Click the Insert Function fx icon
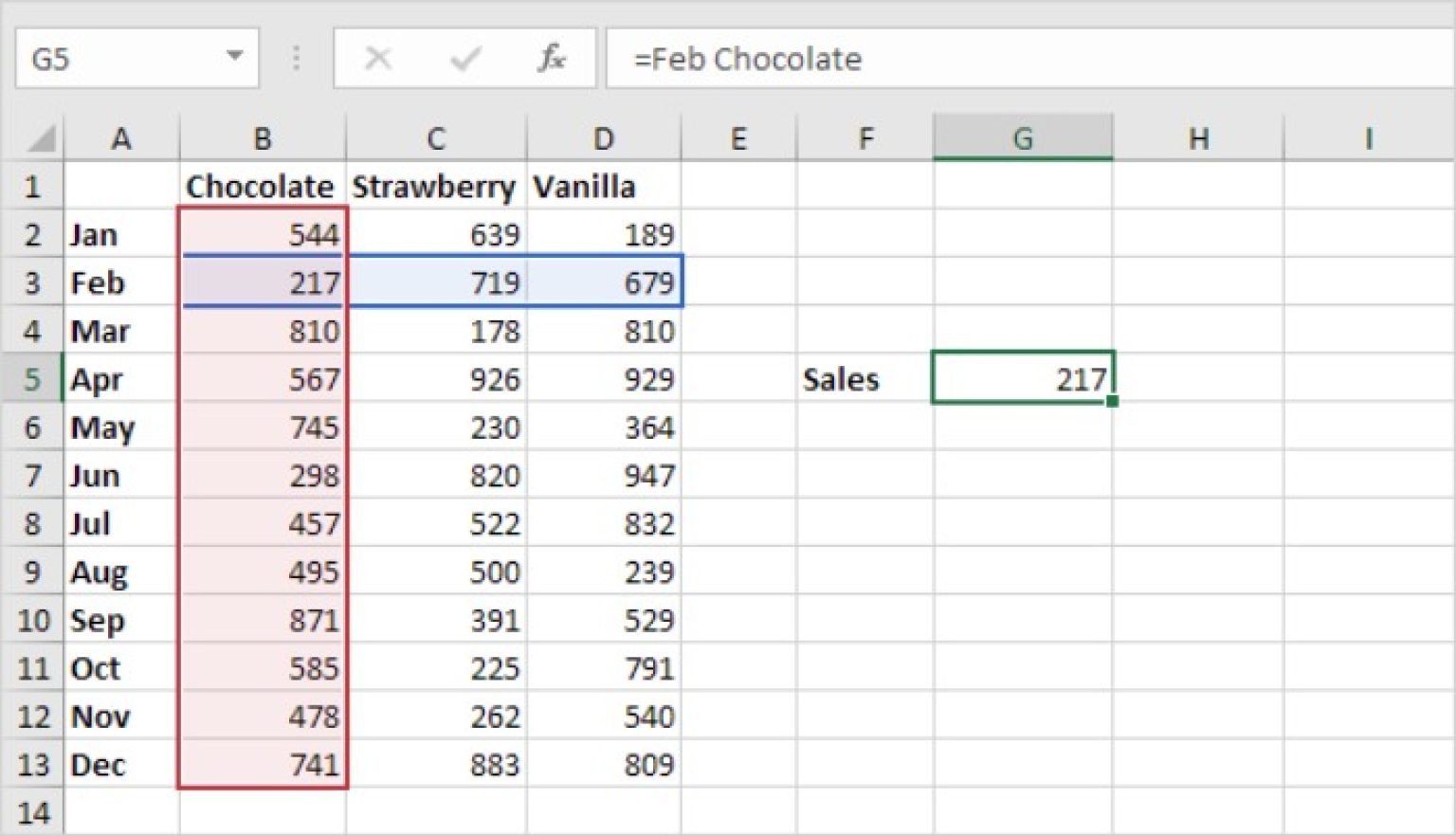Screen dimensions: 1456x836 553,59
